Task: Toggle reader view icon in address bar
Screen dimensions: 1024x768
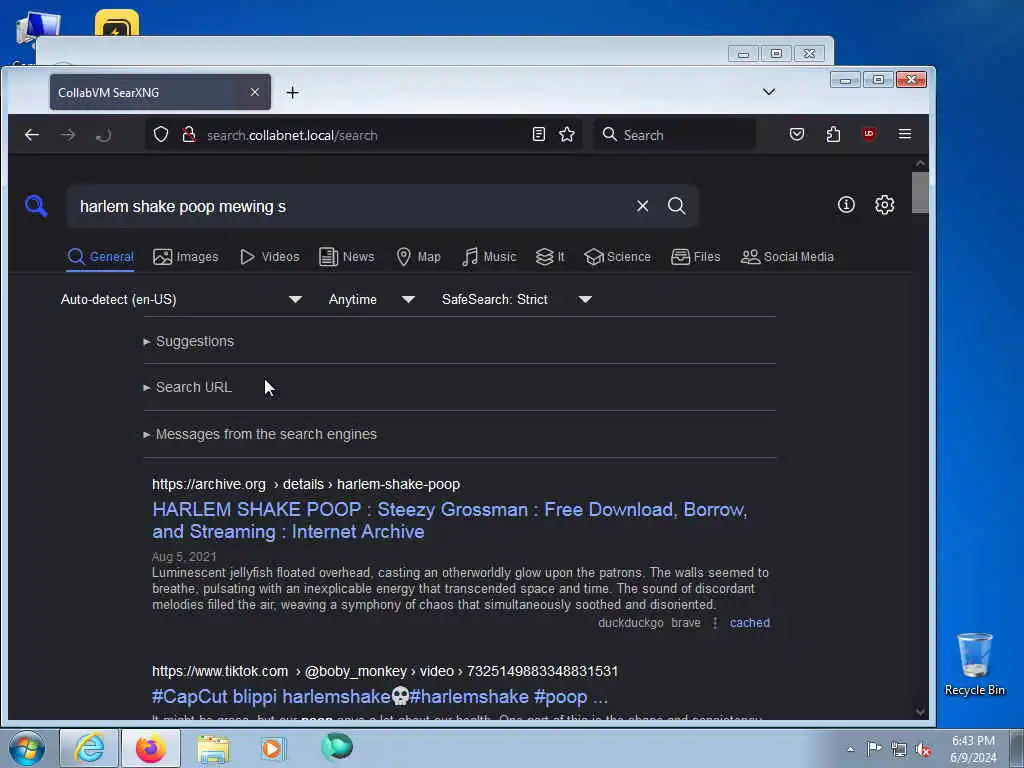Action: tap(539, 135)
